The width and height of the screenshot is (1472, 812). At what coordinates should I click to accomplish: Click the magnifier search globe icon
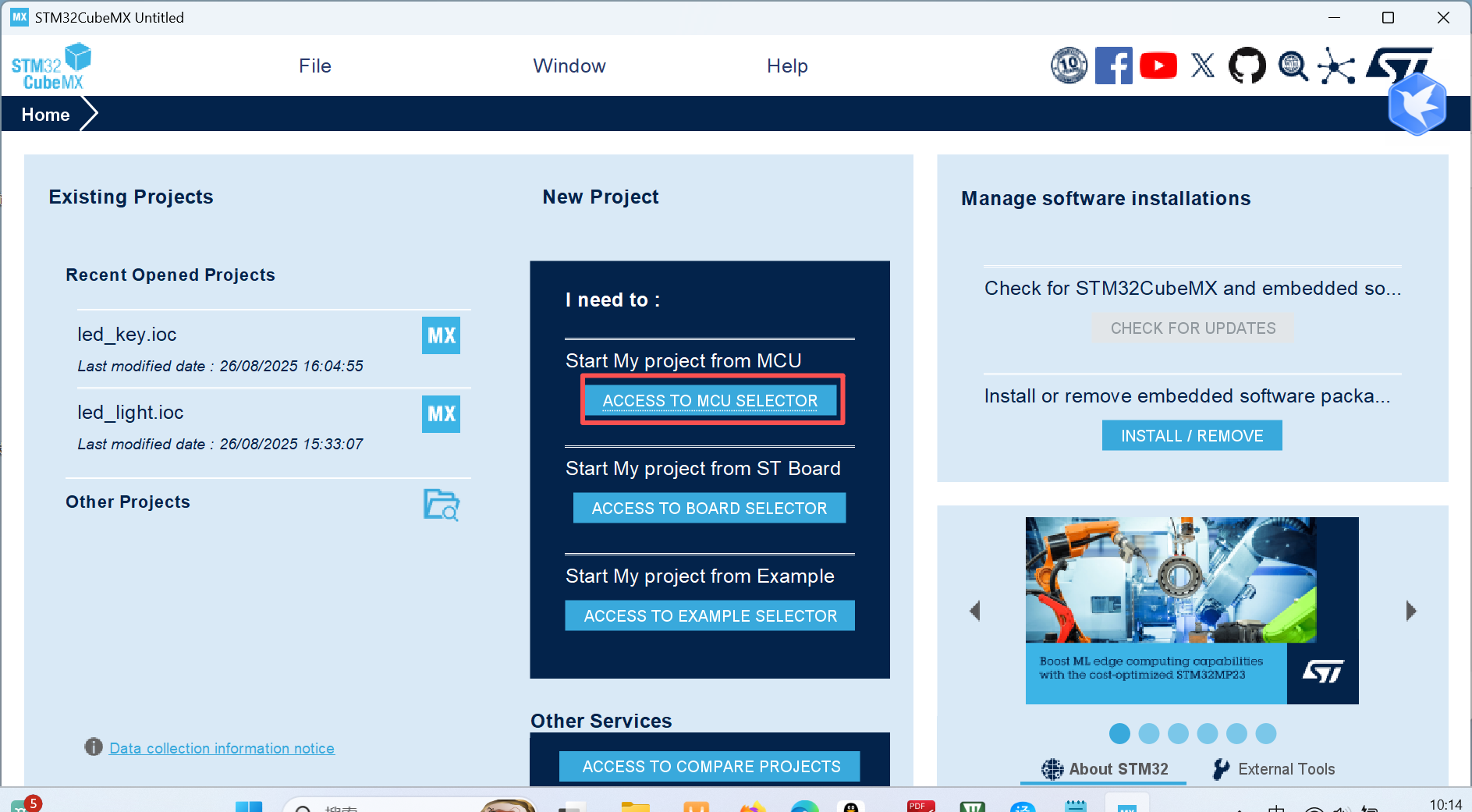tap(1293, 66)
